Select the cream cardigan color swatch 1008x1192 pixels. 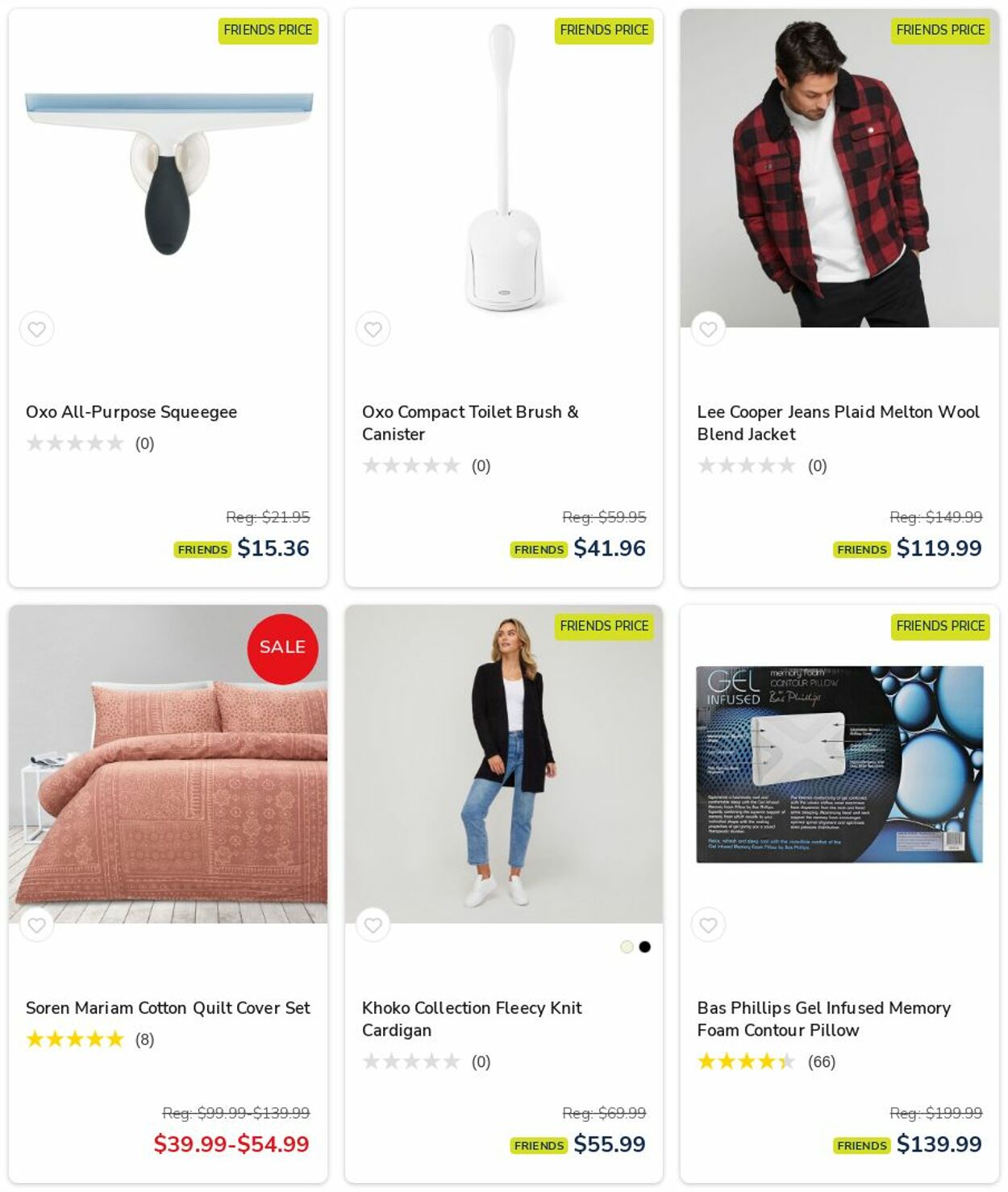pos(627,947)
